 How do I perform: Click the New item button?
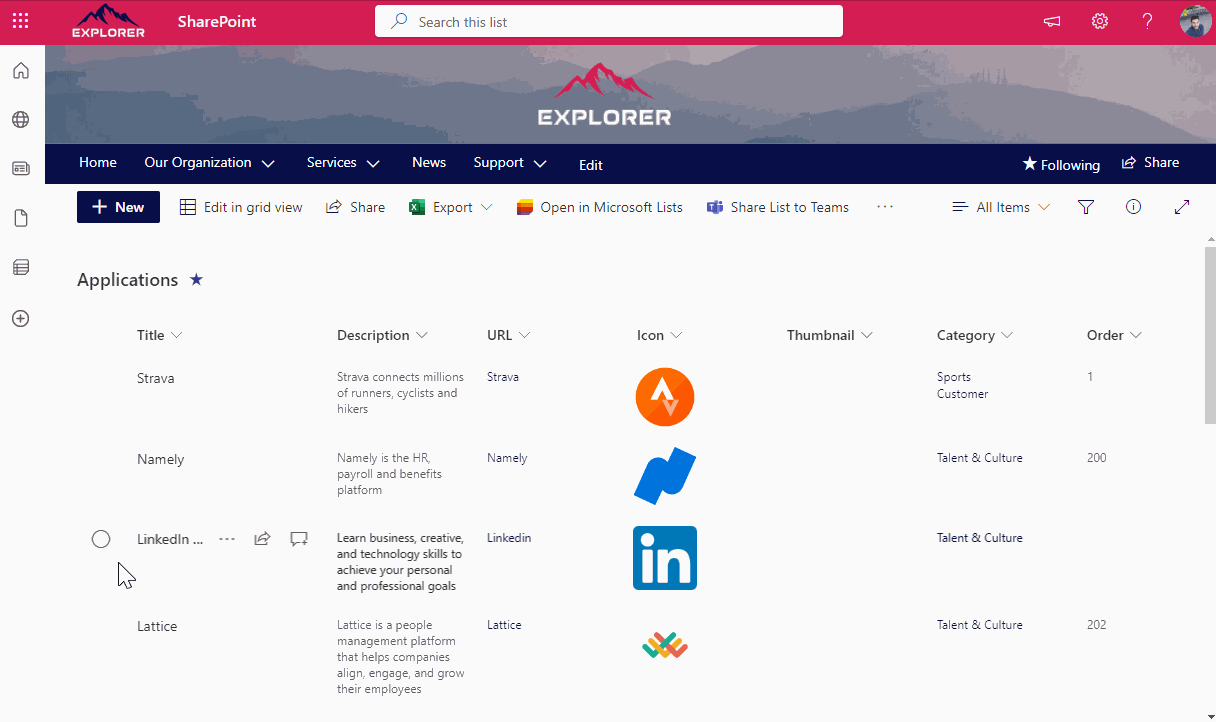[118, 207]
